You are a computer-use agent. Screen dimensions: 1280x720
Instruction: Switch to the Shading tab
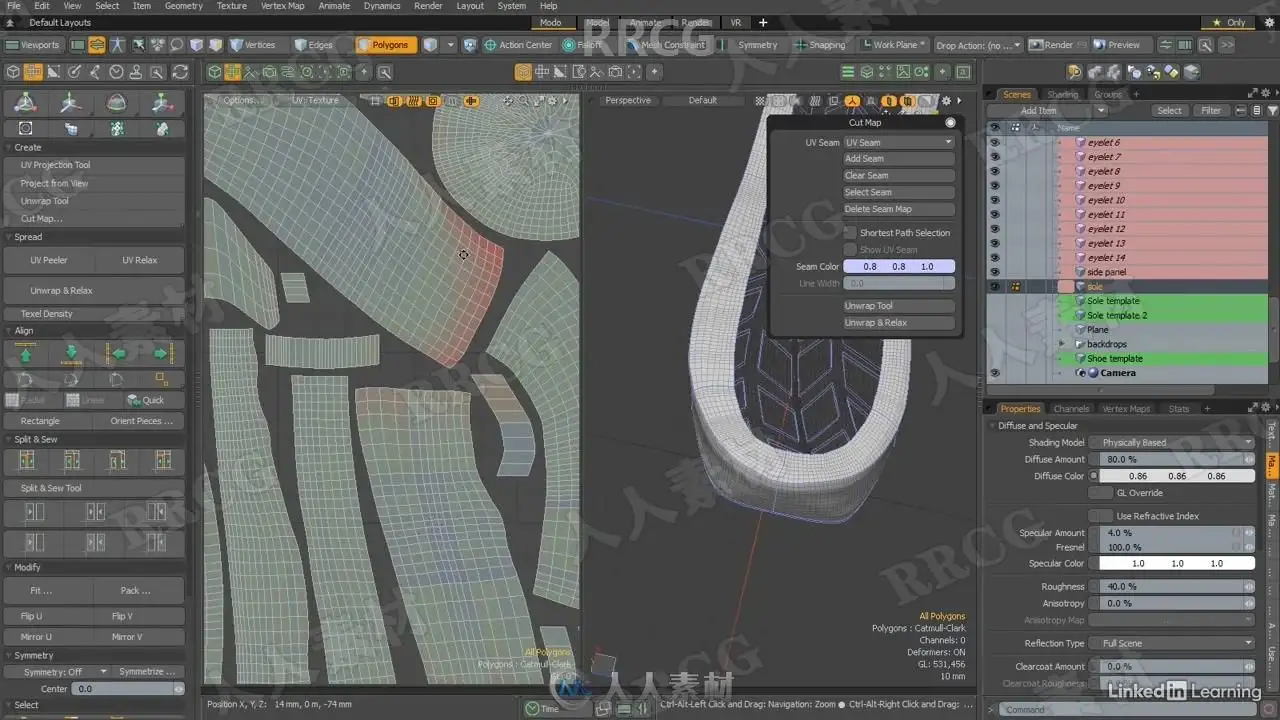coord(1063,95)
